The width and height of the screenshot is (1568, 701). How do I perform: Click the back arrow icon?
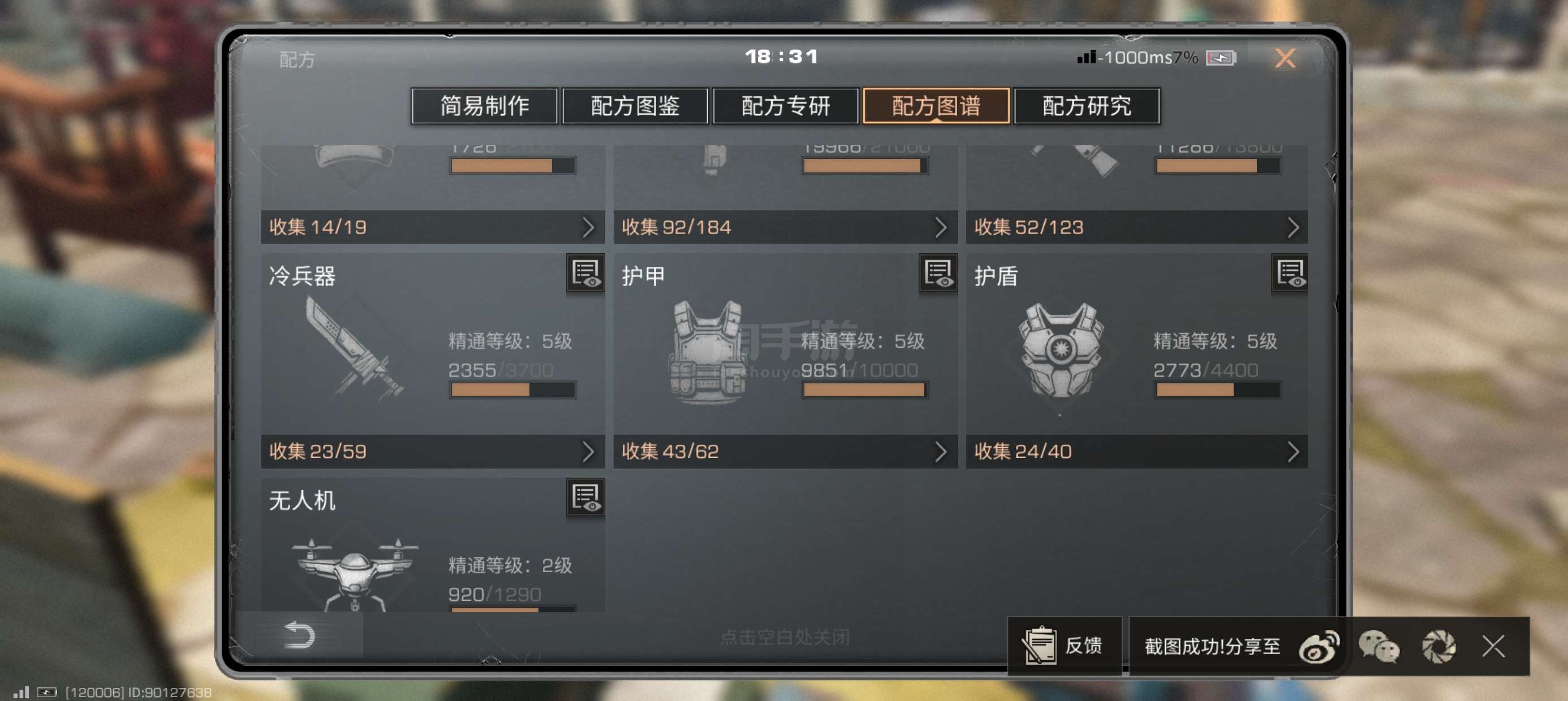(x=299, y=635)
